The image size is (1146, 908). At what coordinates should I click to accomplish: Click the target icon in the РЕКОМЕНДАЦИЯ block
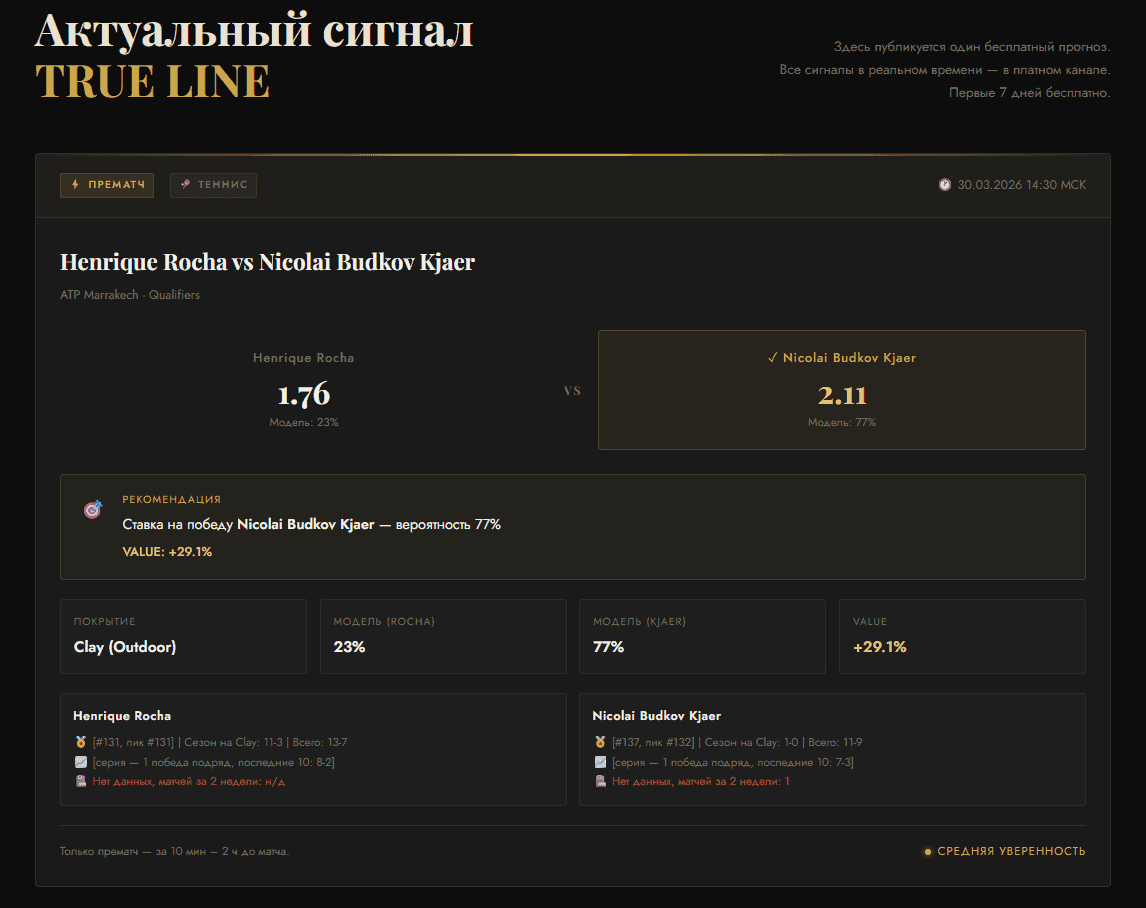92,510
